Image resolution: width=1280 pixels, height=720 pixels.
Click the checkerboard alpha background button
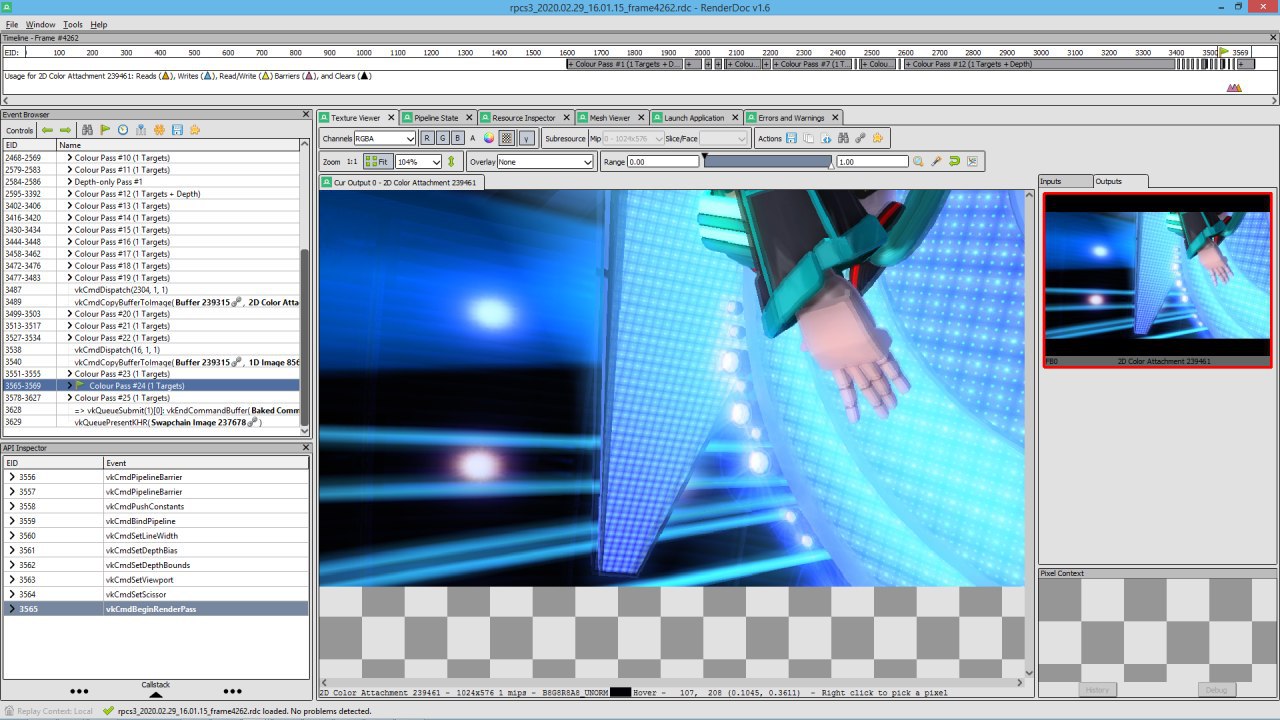(x=507, y=138)
